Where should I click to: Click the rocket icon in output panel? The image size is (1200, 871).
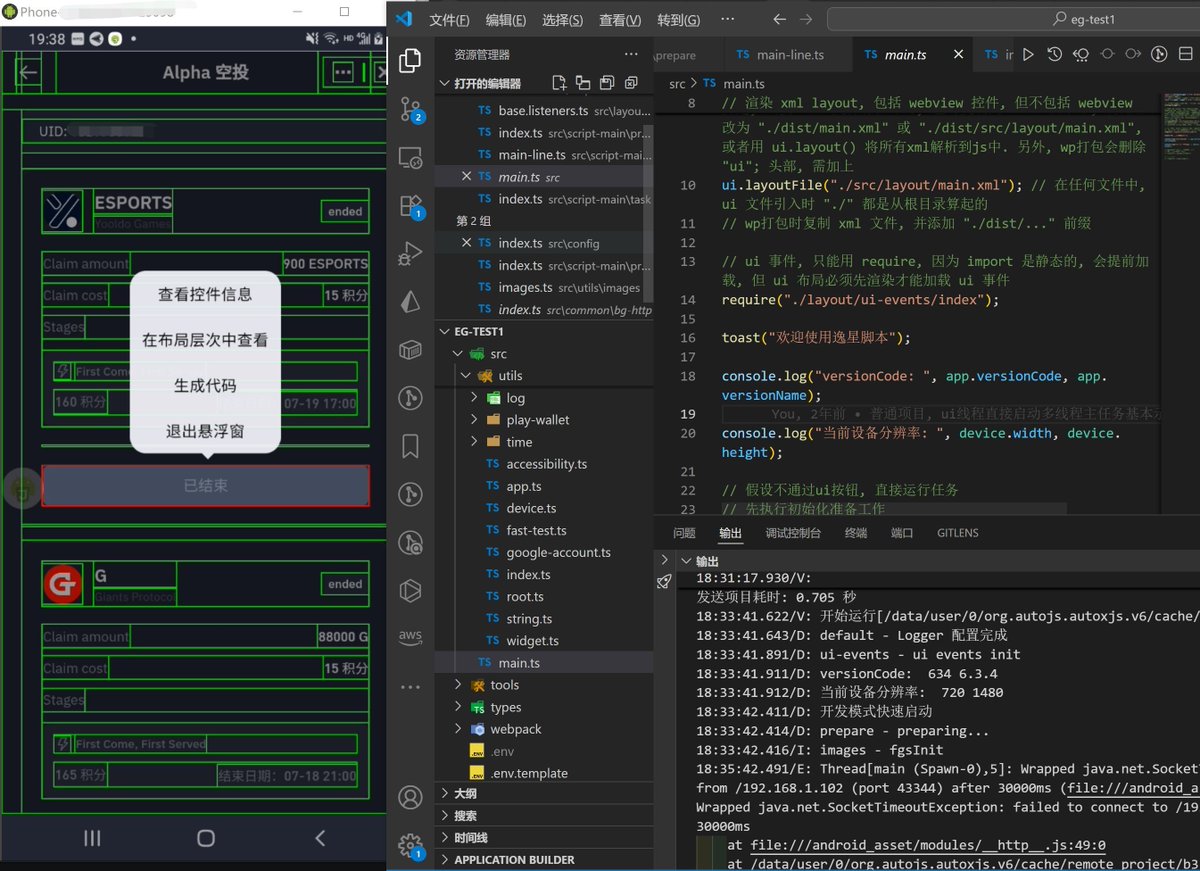665,581
